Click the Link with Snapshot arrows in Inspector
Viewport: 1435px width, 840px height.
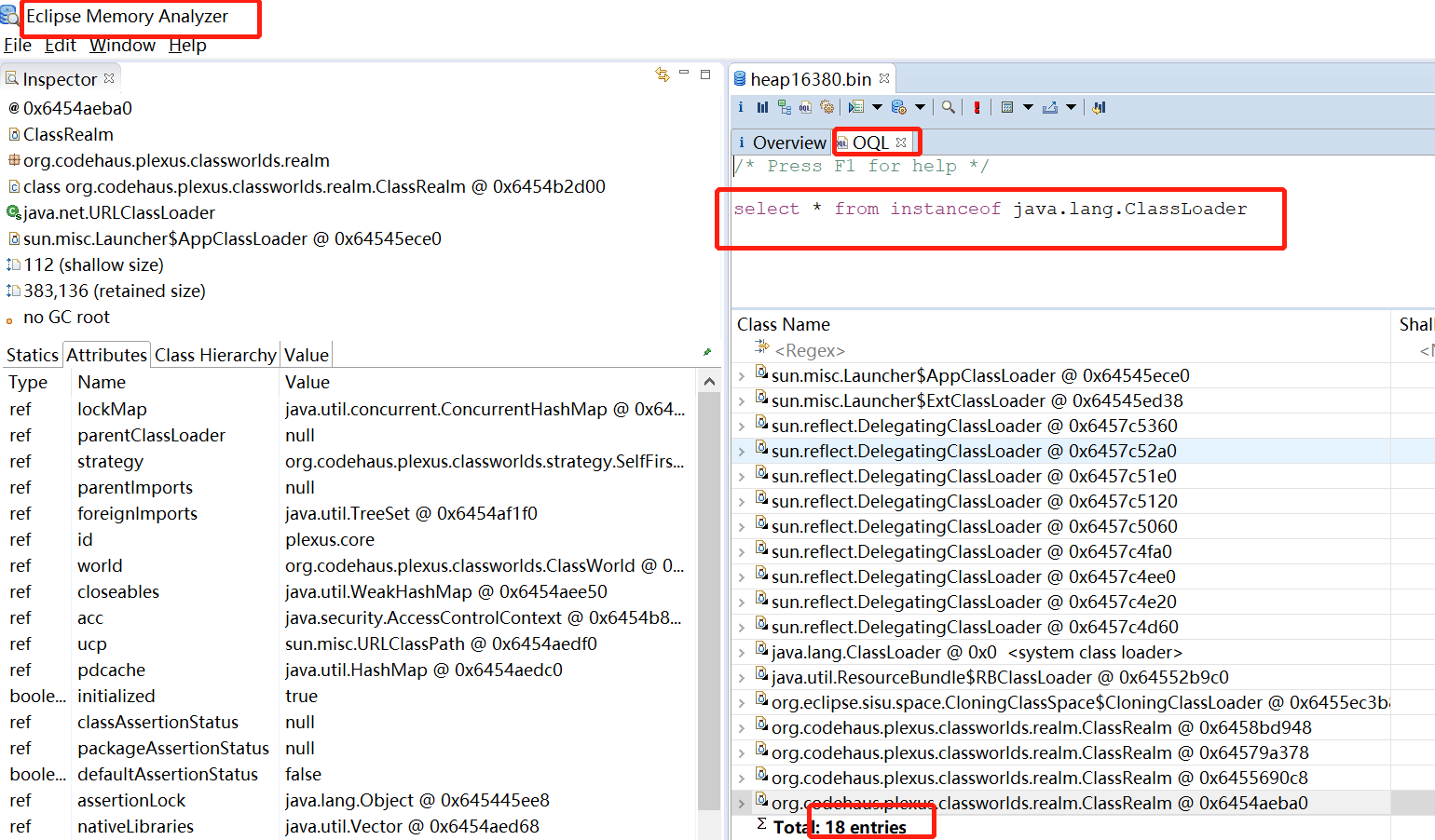pyautogui.click(x=663, y=75)
